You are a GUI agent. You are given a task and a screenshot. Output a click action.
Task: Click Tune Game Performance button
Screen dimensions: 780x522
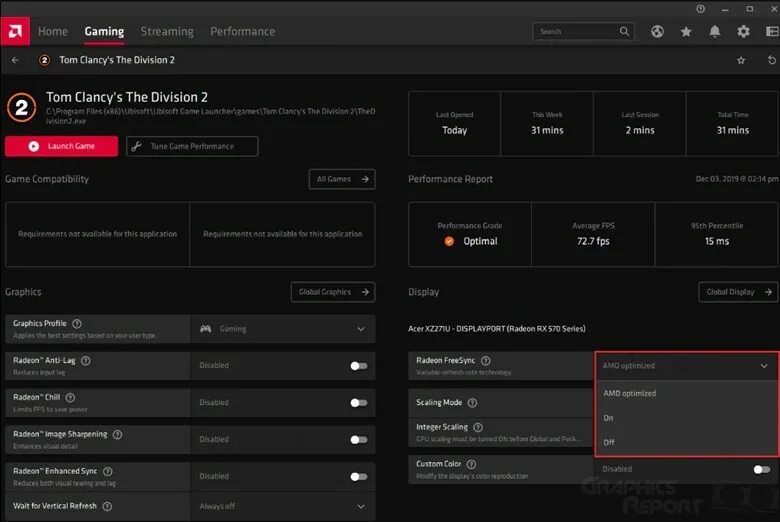pyautogui.click(x=192, y=146)
